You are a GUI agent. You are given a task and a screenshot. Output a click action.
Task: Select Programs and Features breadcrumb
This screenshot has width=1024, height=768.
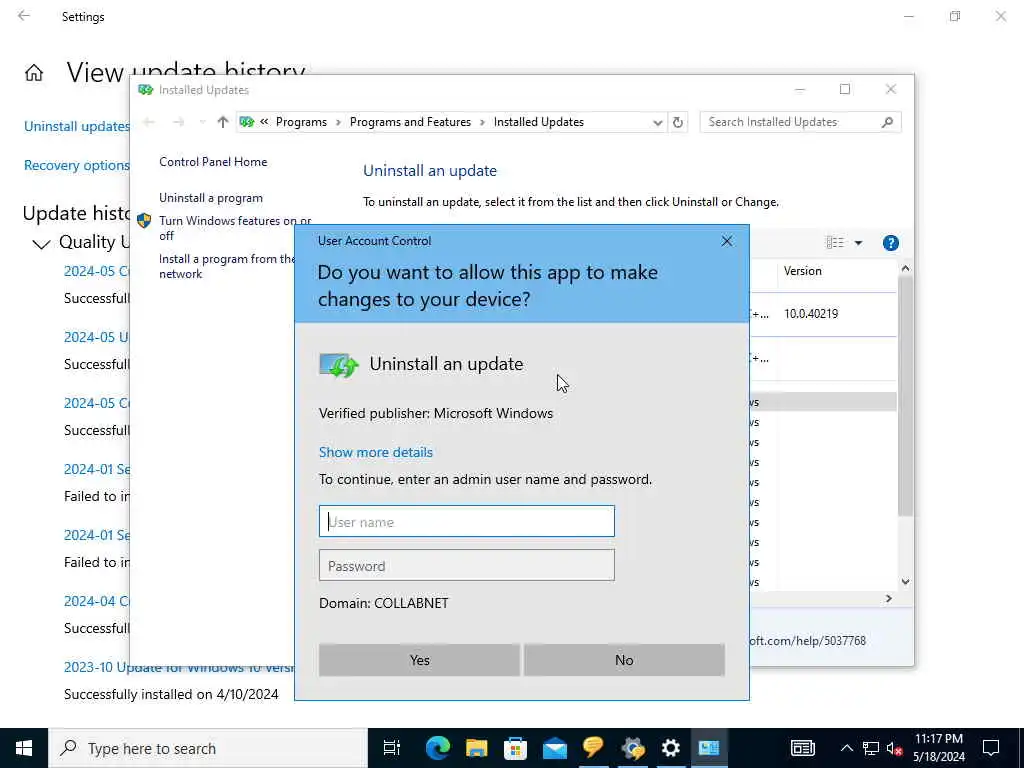pos(410,122)
